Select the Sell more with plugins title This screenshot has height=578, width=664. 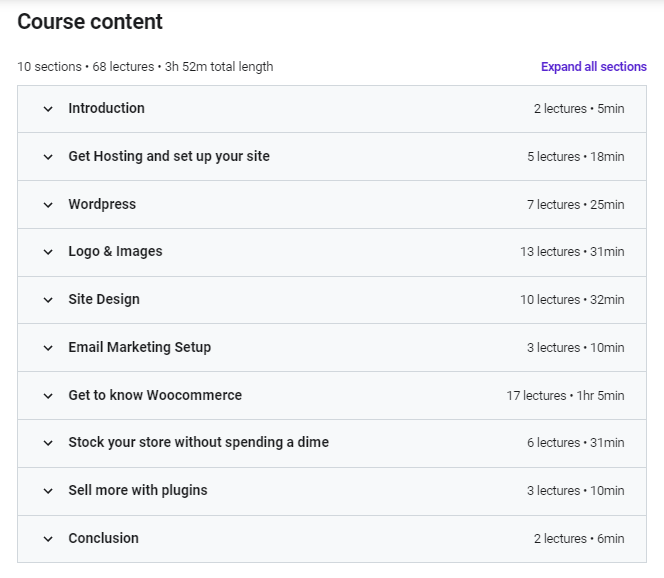point(138,490)
